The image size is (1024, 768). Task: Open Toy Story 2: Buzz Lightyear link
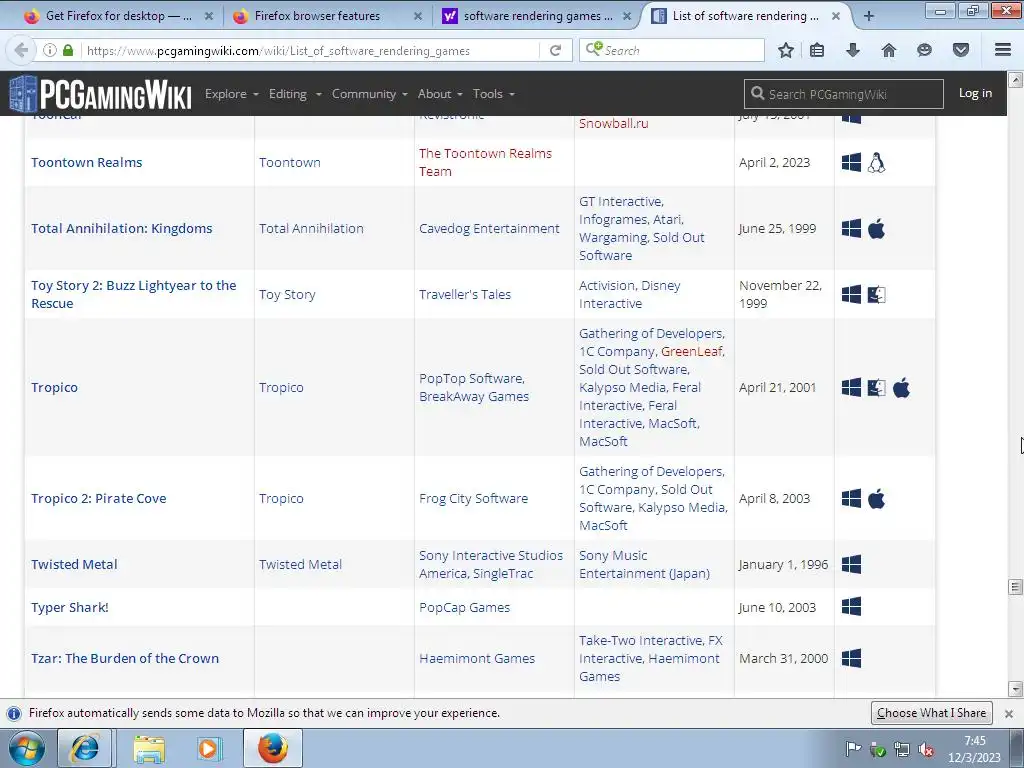point(134,295)
